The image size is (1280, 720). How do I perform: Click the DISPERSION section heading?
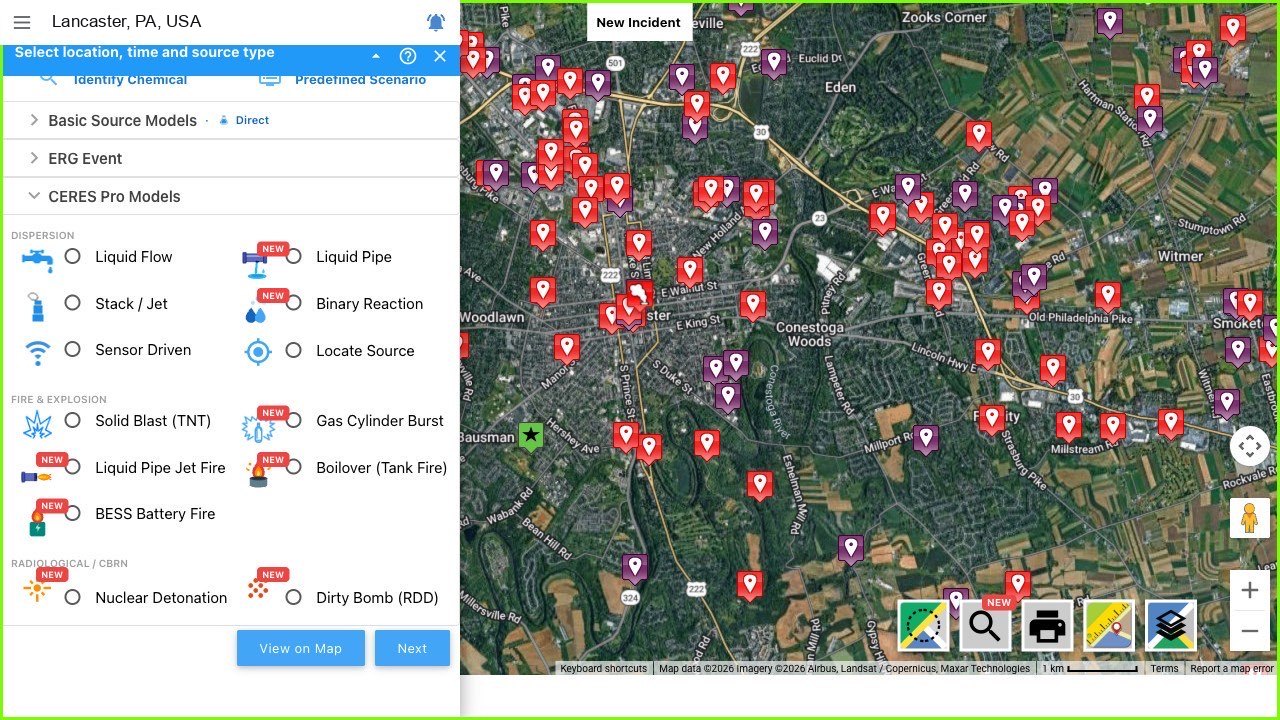point(43,236)
